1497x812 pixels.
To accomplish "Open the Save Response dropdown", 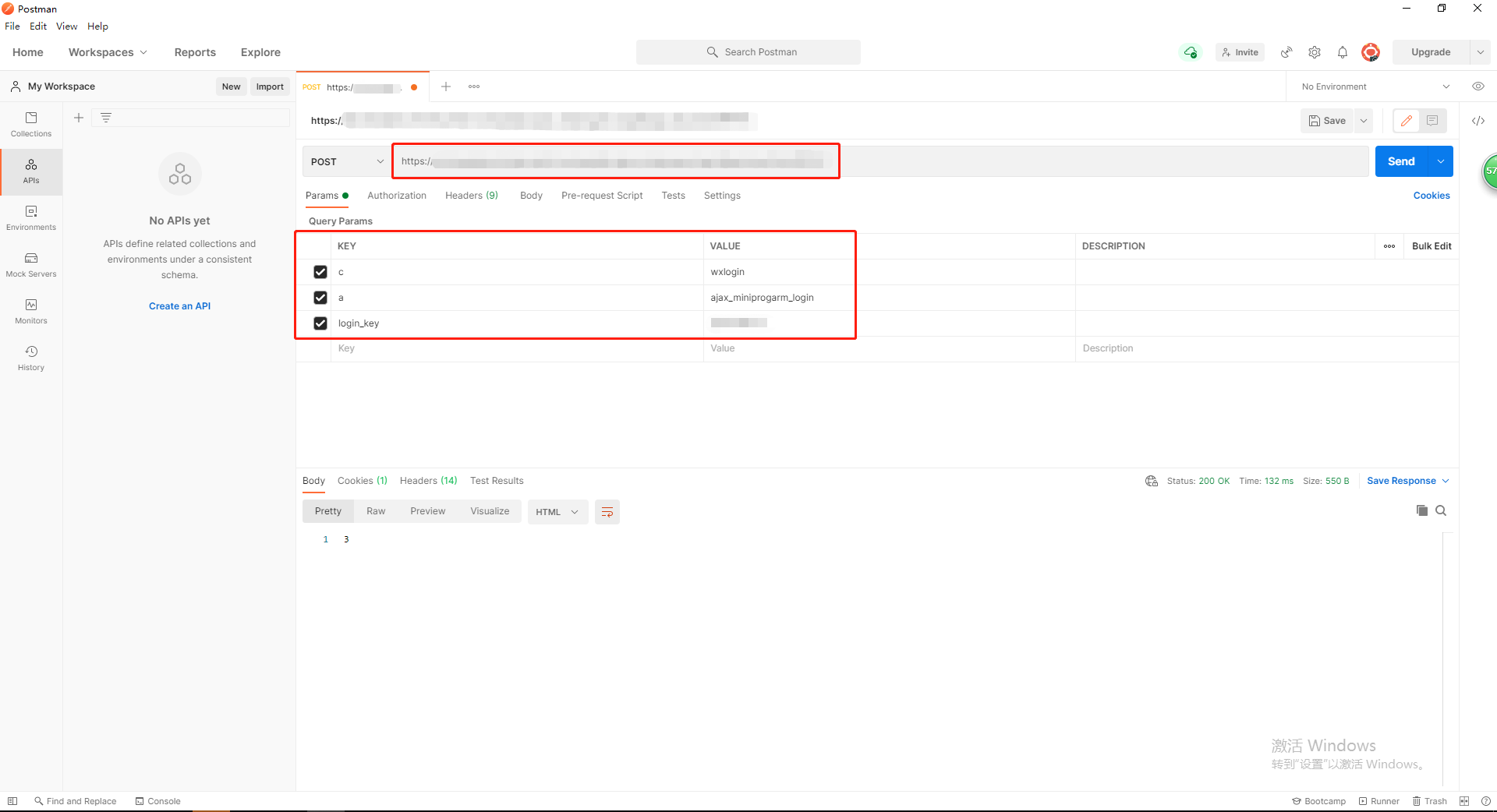I will 1408,481.
